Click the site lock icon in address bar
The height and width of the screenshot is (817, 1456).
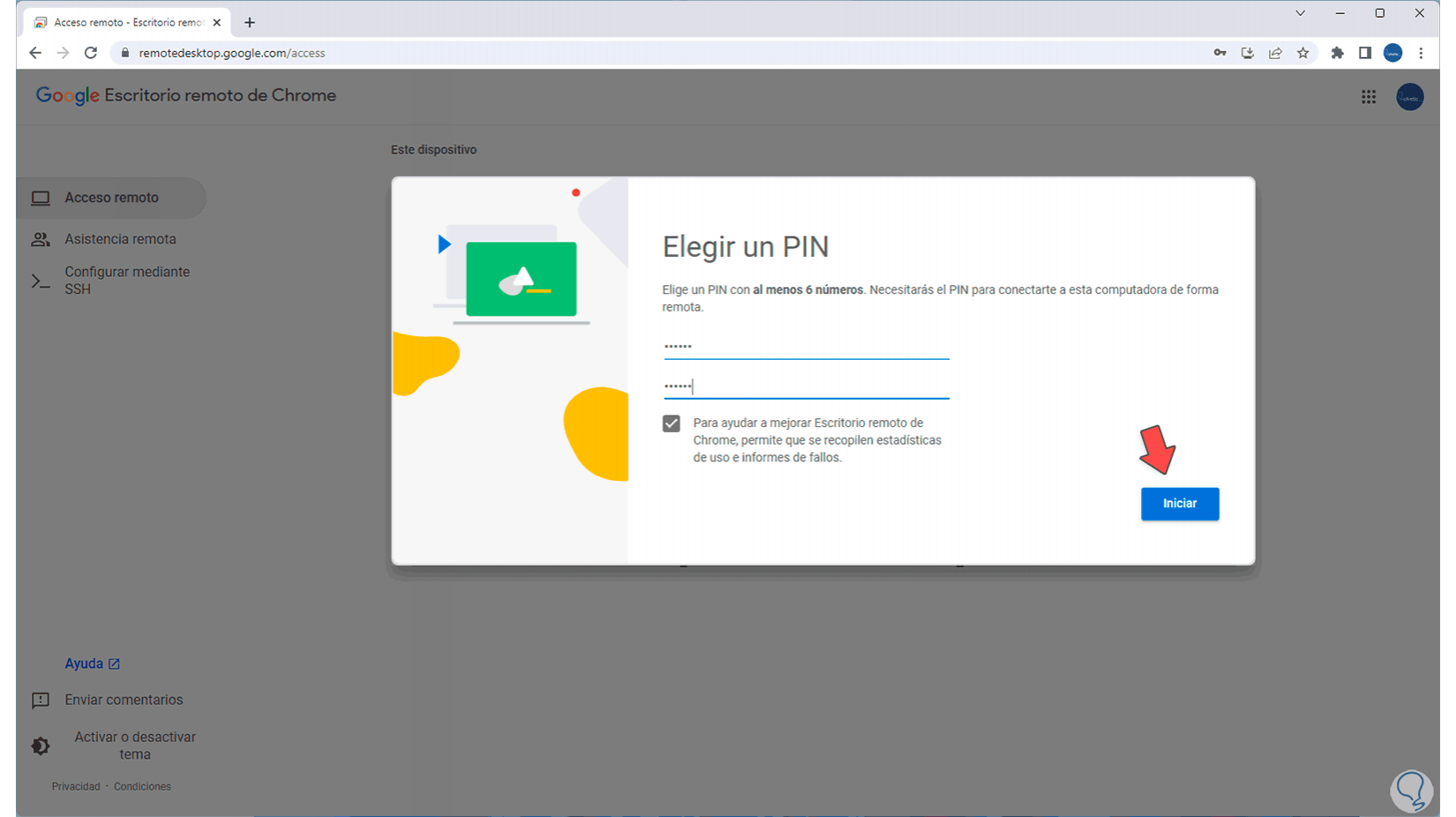pyautogui.click(x=125, y=53)
